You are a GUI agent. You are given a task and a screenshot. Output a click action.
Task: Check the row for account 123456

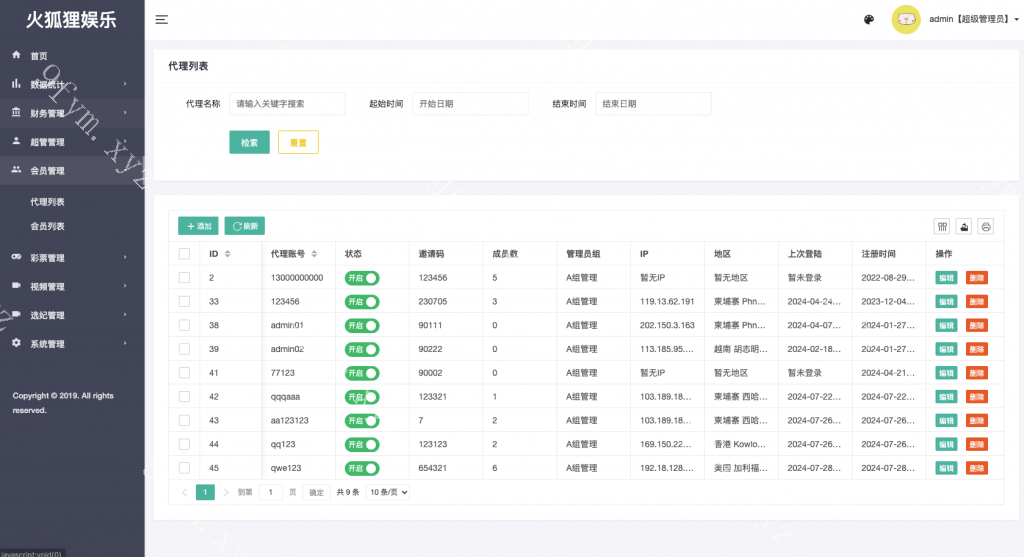coord(184,301)
